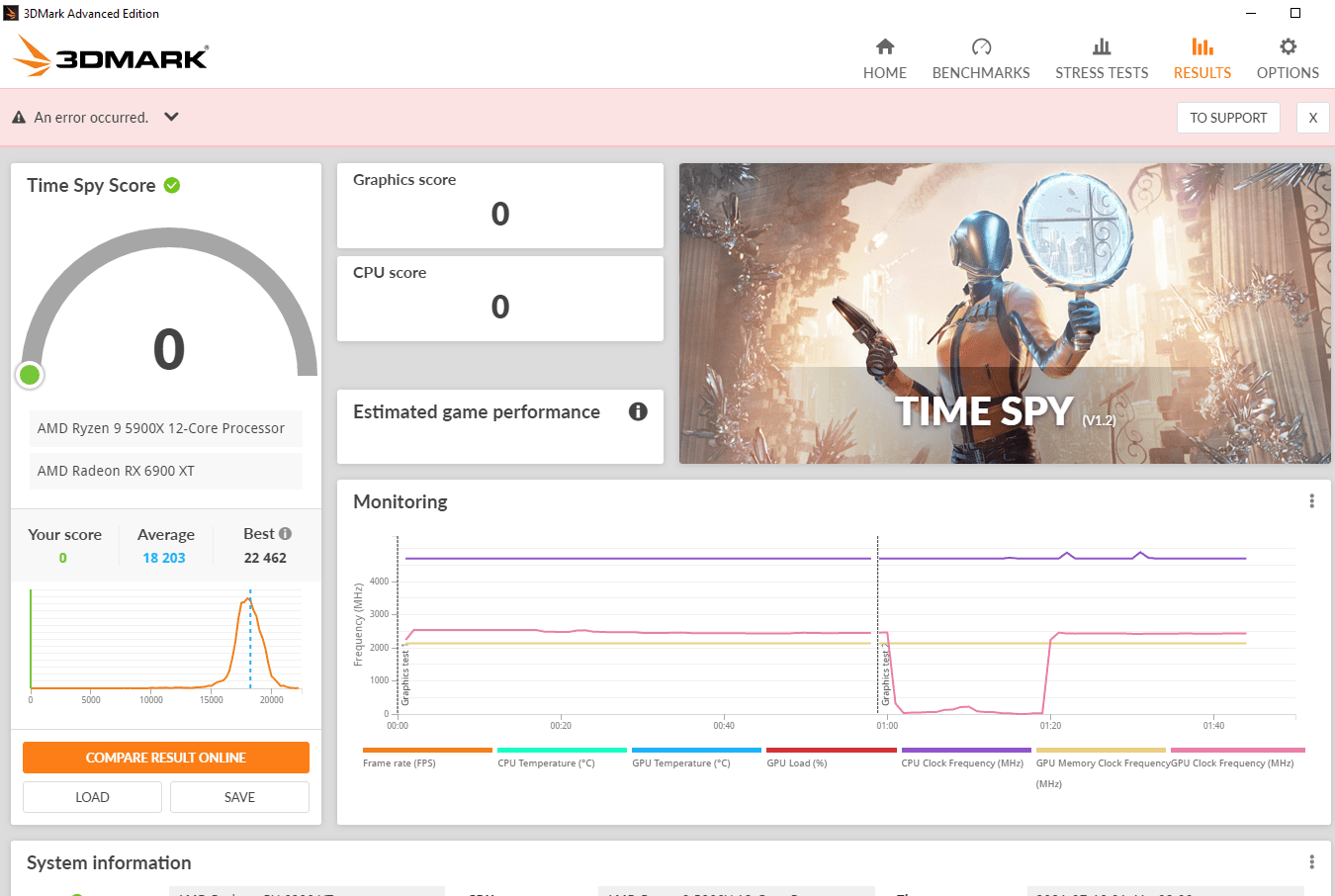
Task: Click Compare Result Online button
Action: pyautogui.click(x=166, y=758)
